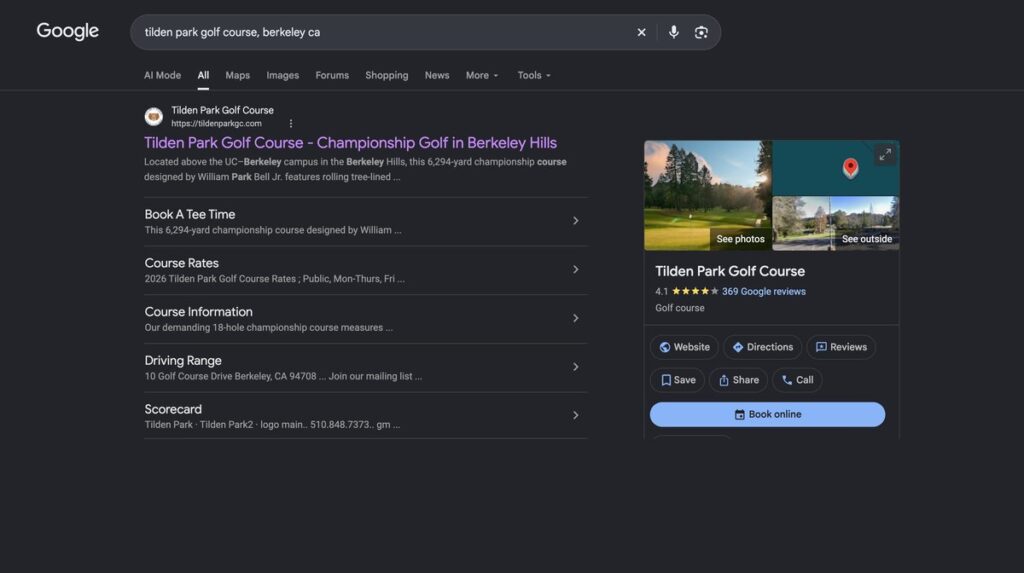Viewport: 1024px width, 573px height.
Task: Click the Book online button
Action: coord(767,414)
